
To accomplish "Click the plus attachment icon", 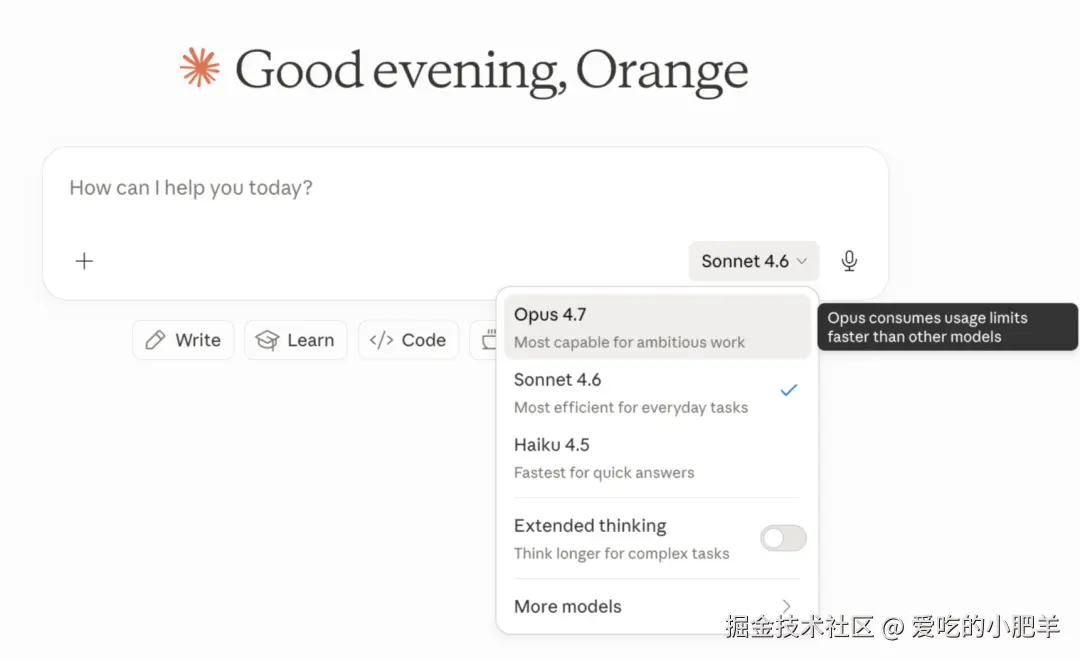I will click(84, 261).
